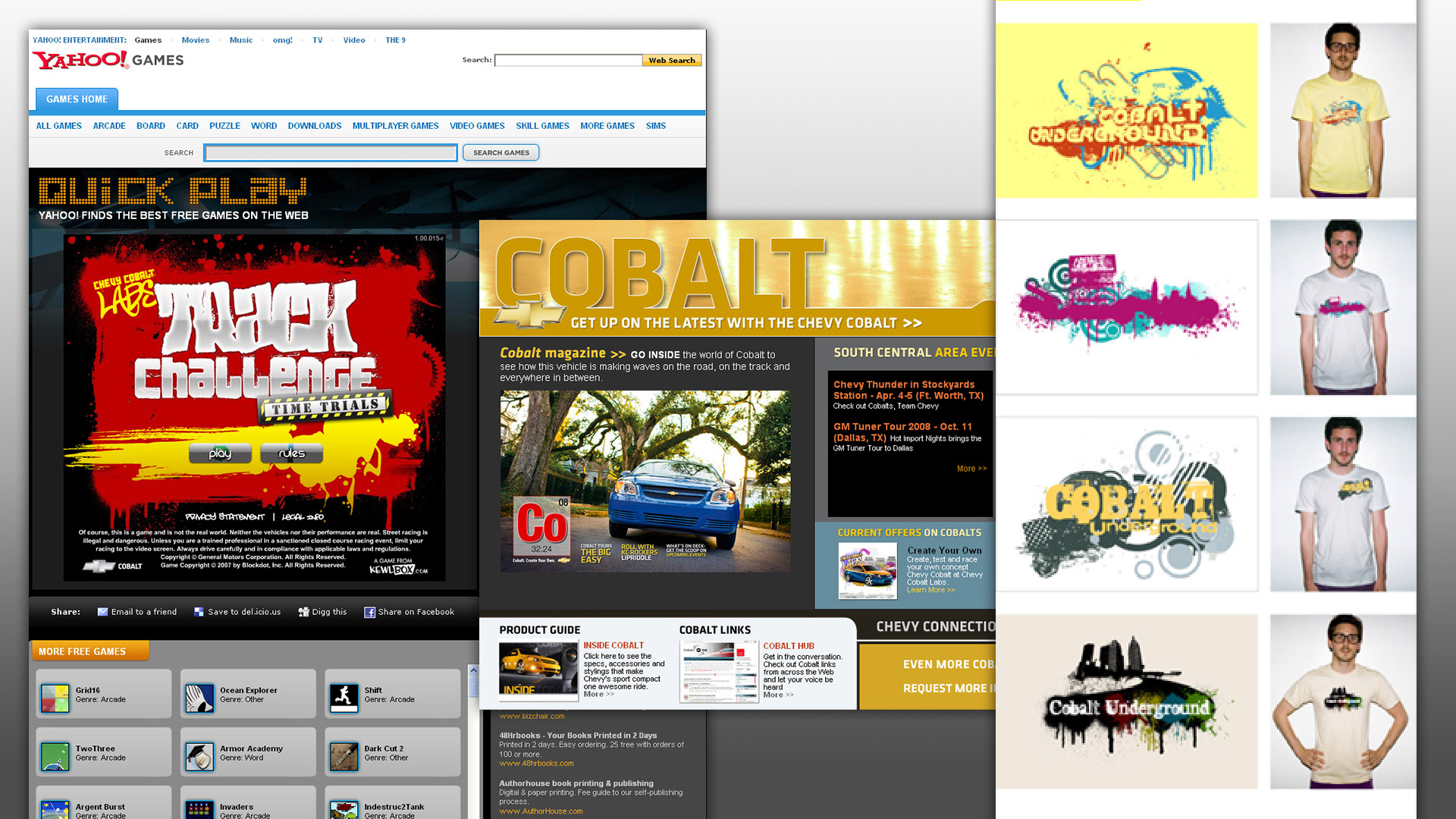Click the magenta and teal splatter shirt design
Screen dimensions: 1456x819
(x=1127, y=307)
